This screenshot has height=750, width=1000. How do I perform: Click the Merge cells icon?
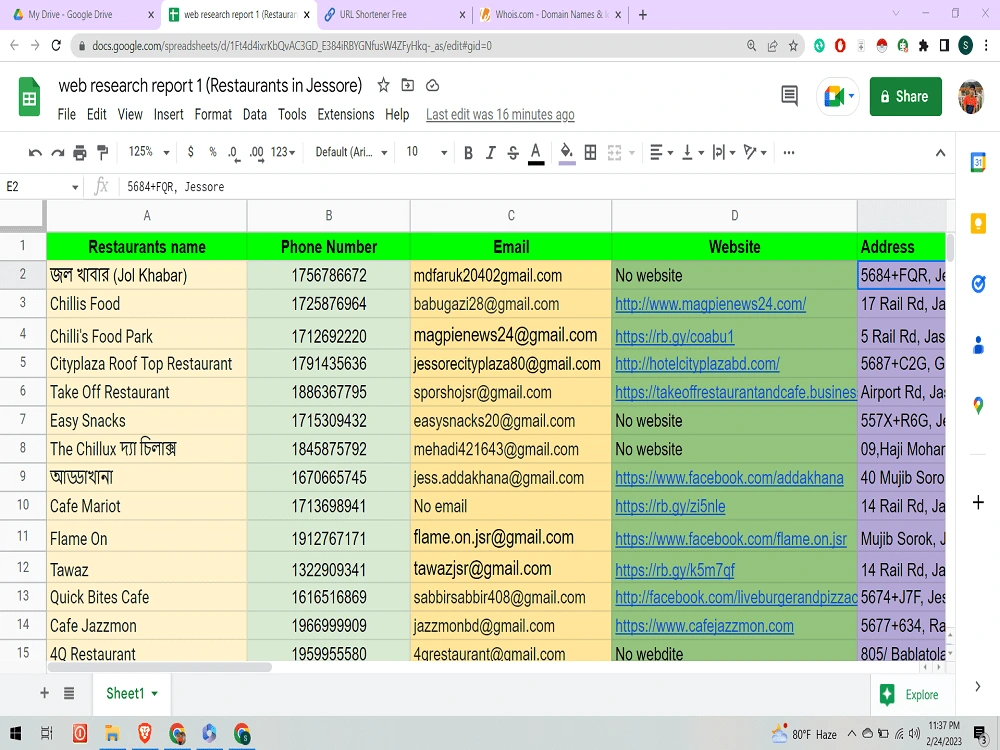(x=614, y=152)
